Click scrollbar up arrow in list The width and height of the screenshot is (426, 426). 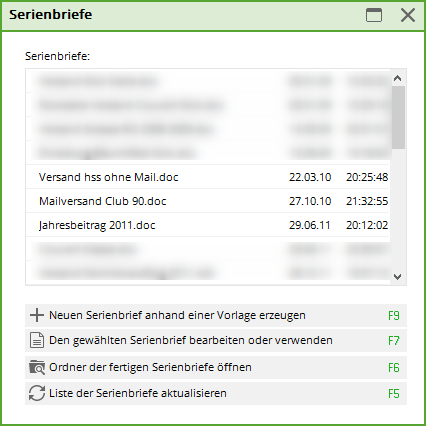click(x=397, y=78)
